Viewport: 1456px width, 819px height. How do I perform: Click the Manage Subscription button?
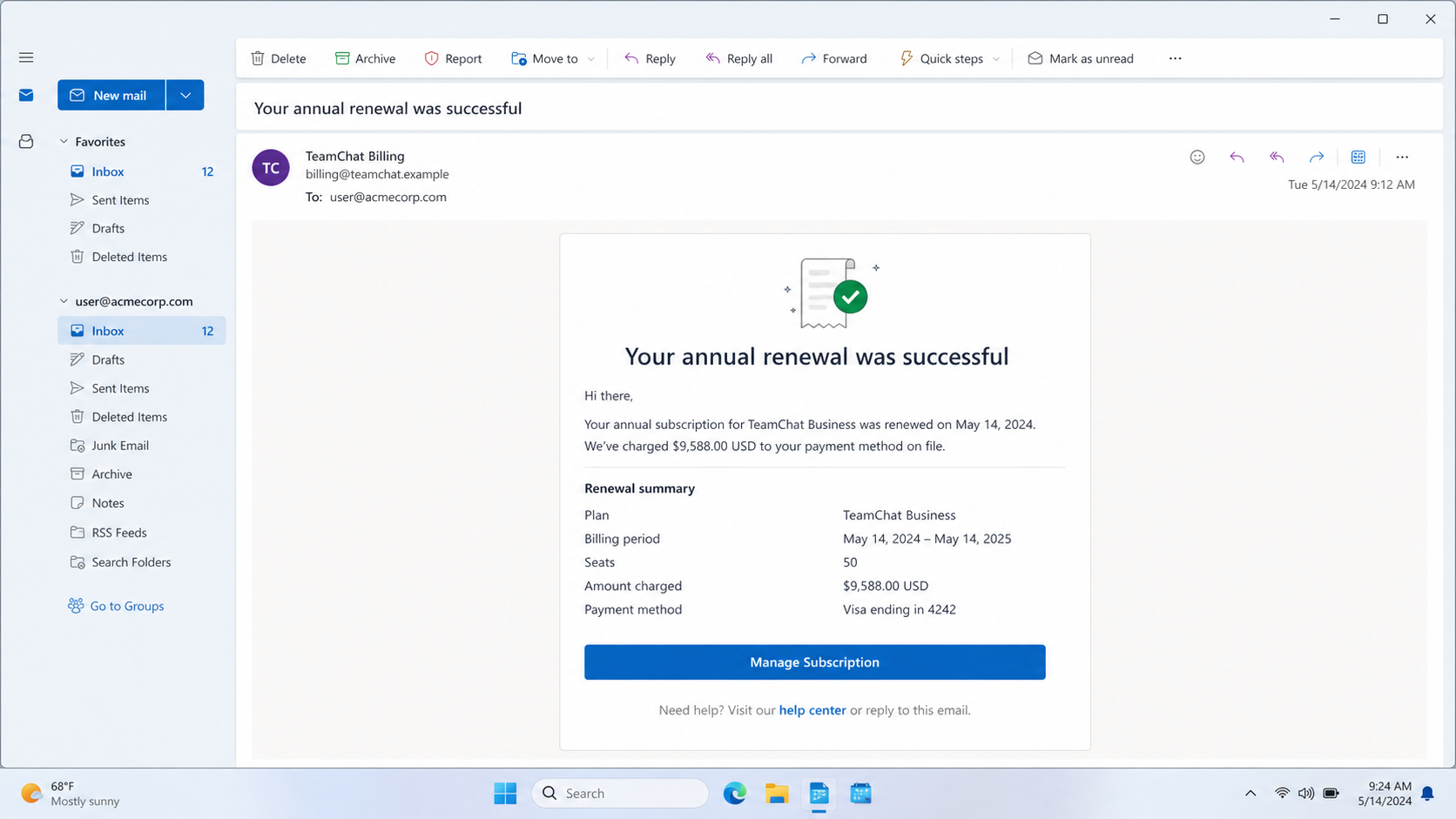[814, 662]
